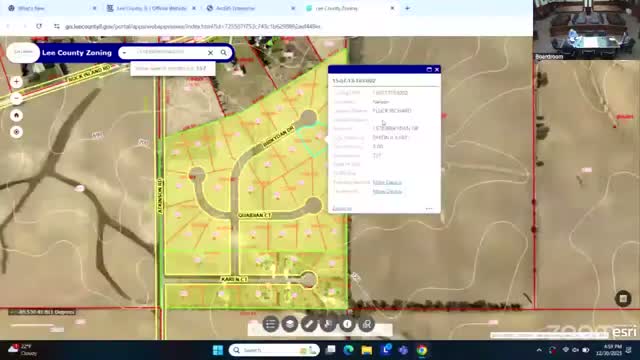Image resolution: width=640 pixels, height=360 pixels.
Task: Open first More Details link
Action: coord(387,182)
